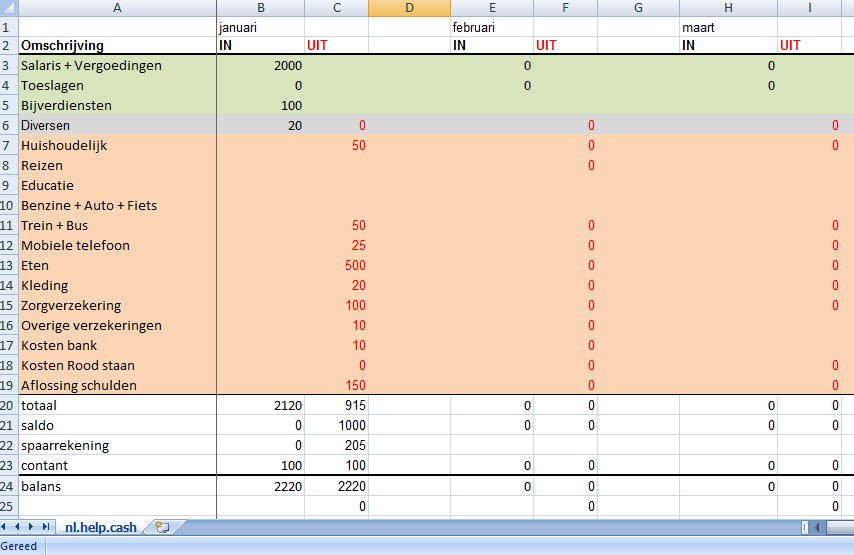Click the Salaris + Vergoedingen cell
This screenshot has width=854, height=555.
117,65
